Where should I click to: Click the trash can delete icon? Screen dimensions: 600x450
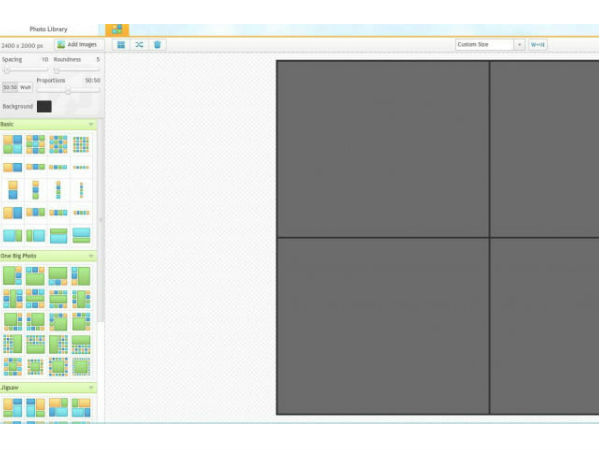[x=157, y=45]
